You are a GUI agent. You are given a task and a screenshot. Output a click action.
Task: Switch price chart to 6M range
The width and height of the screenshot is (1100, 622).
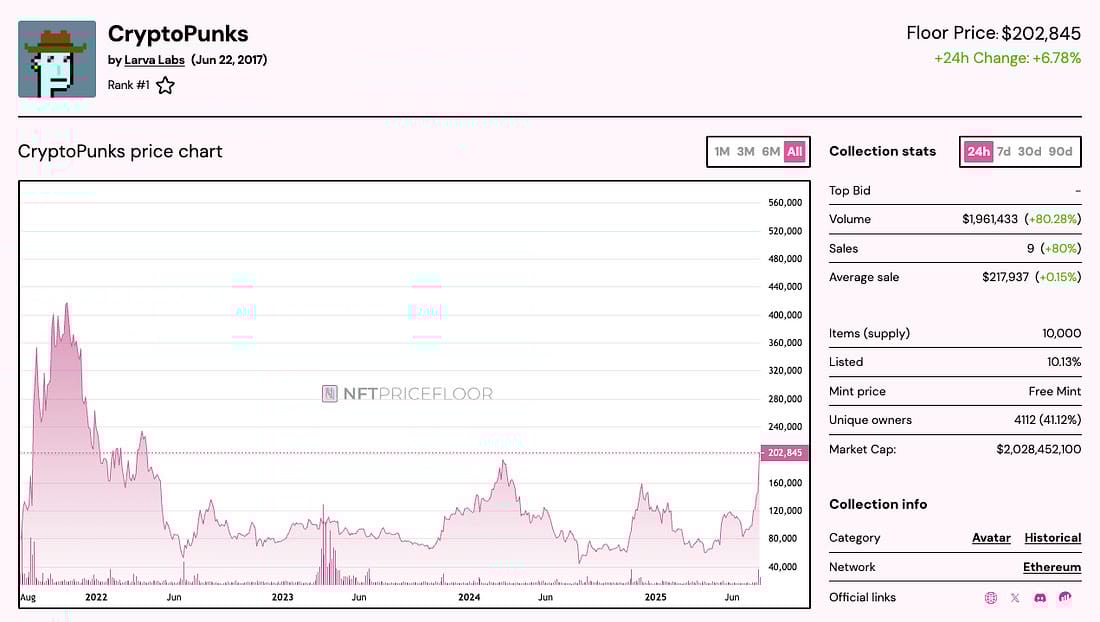click(770, 151)
